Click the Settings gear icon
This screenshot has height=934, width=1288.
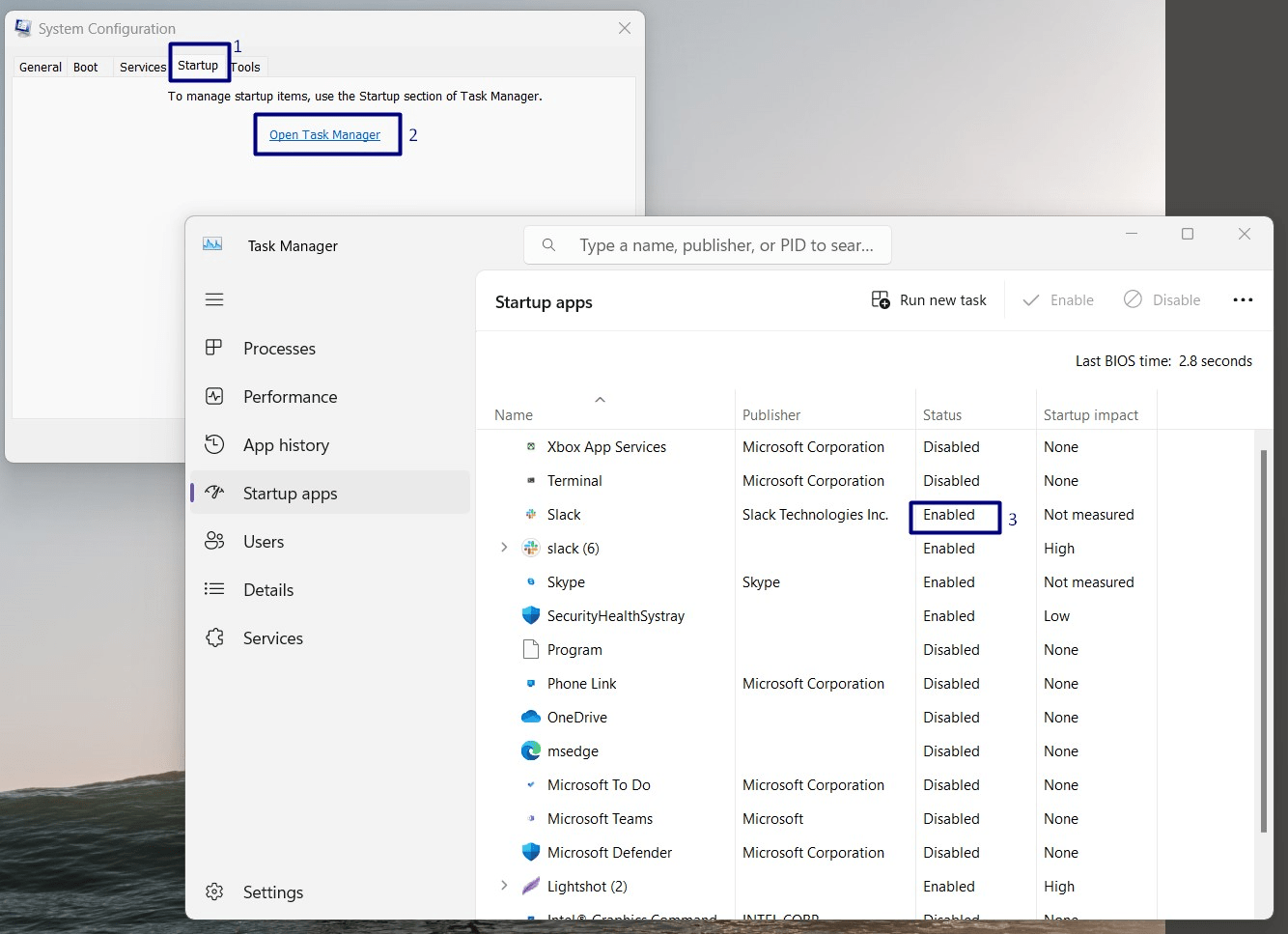(x=214, y=892)
